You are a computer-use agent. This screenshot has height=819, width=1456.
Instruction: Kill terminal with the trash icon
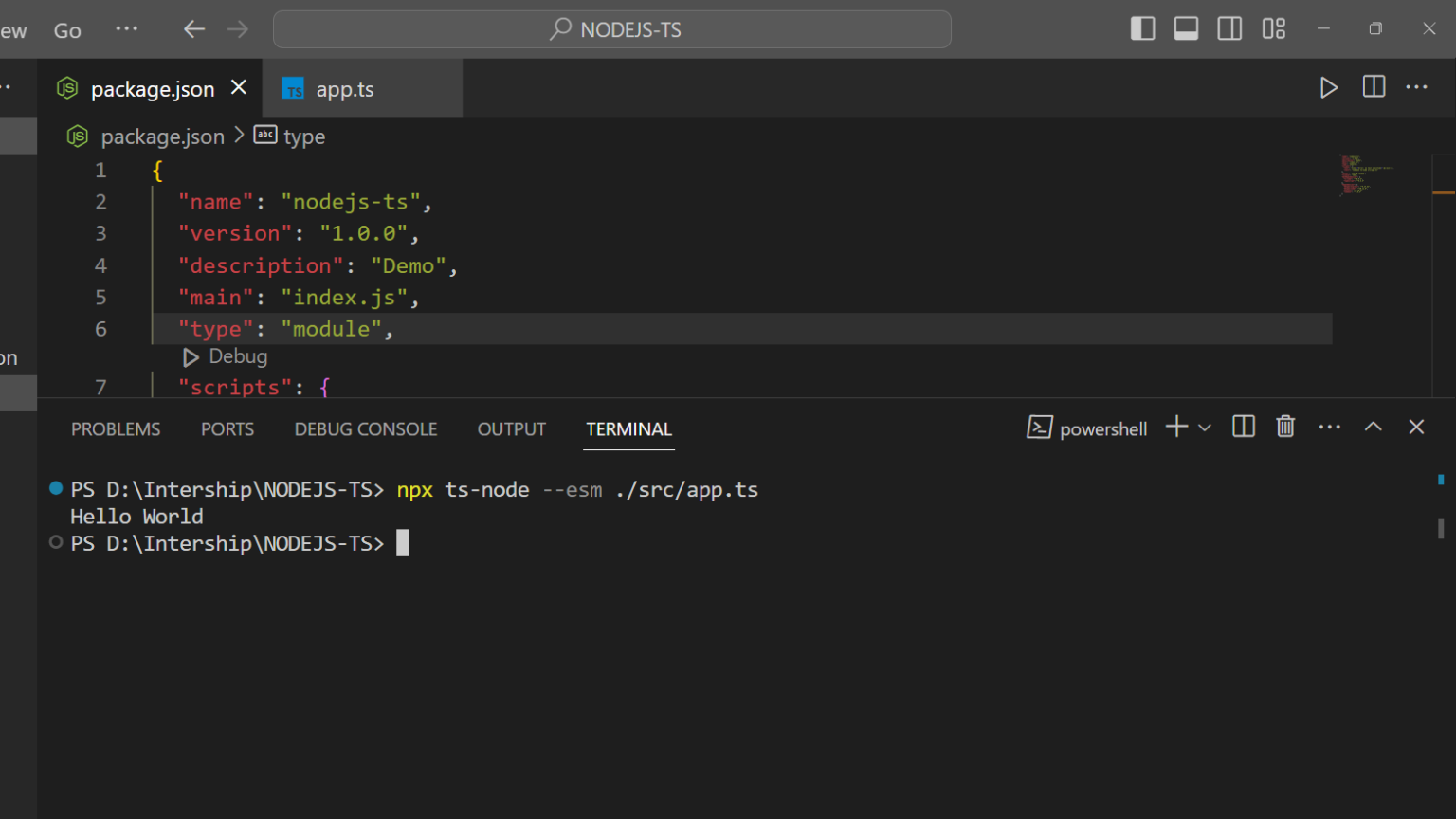[x=1285, y=427]
